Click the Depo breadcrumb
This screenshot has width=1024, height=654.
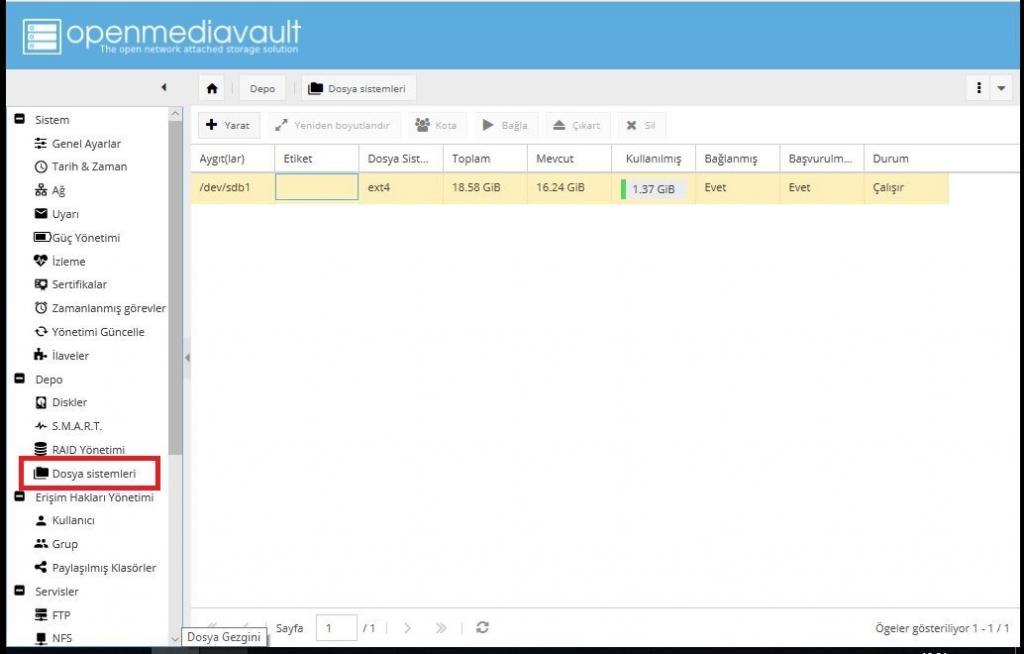pyautogui.click(x=262, y=88)
